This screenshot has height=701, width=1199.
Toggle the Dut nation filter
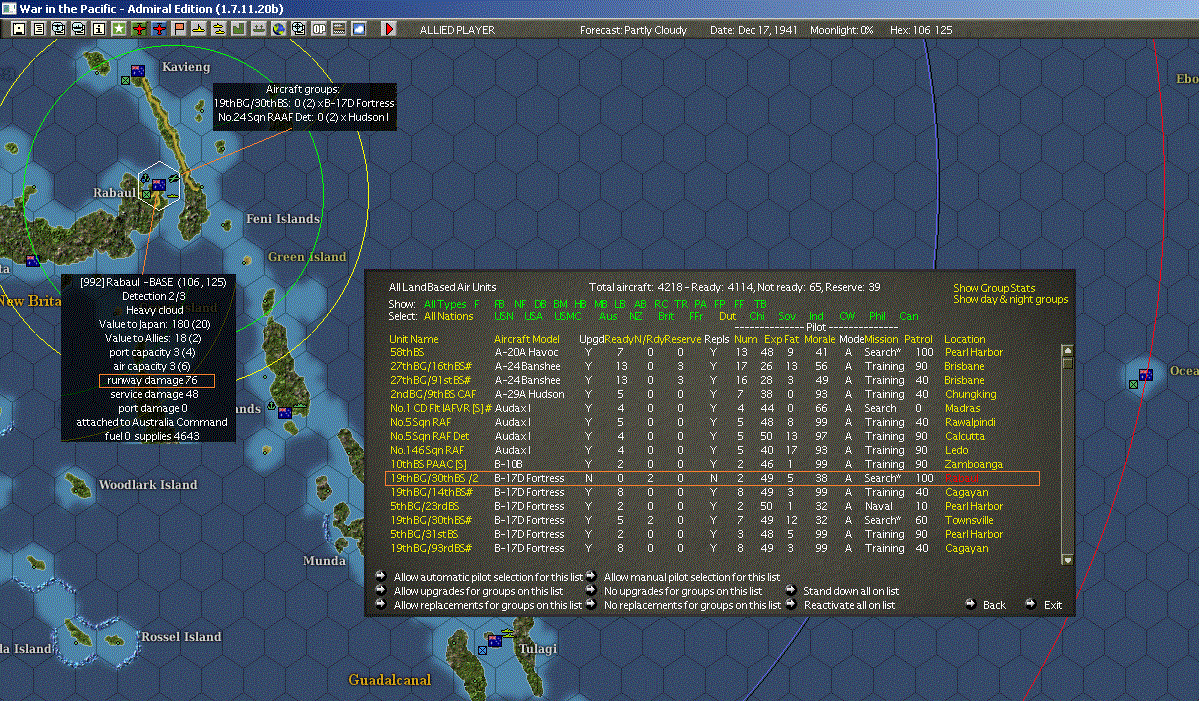coord(727,316)
